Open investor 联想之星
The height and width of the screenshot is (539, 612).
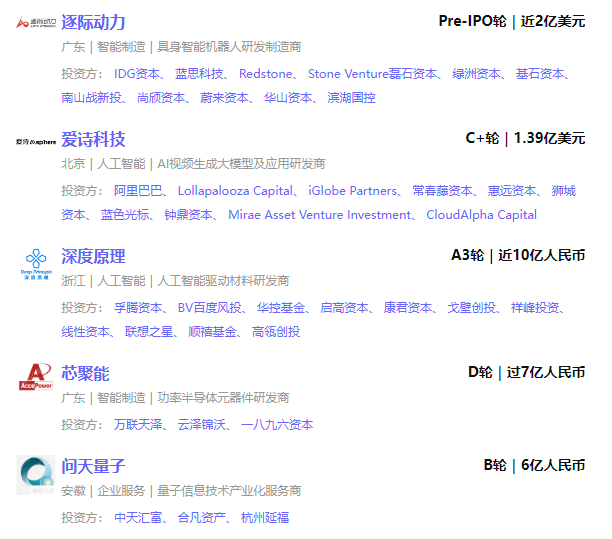pyautogui.click(x=149, y=332)
